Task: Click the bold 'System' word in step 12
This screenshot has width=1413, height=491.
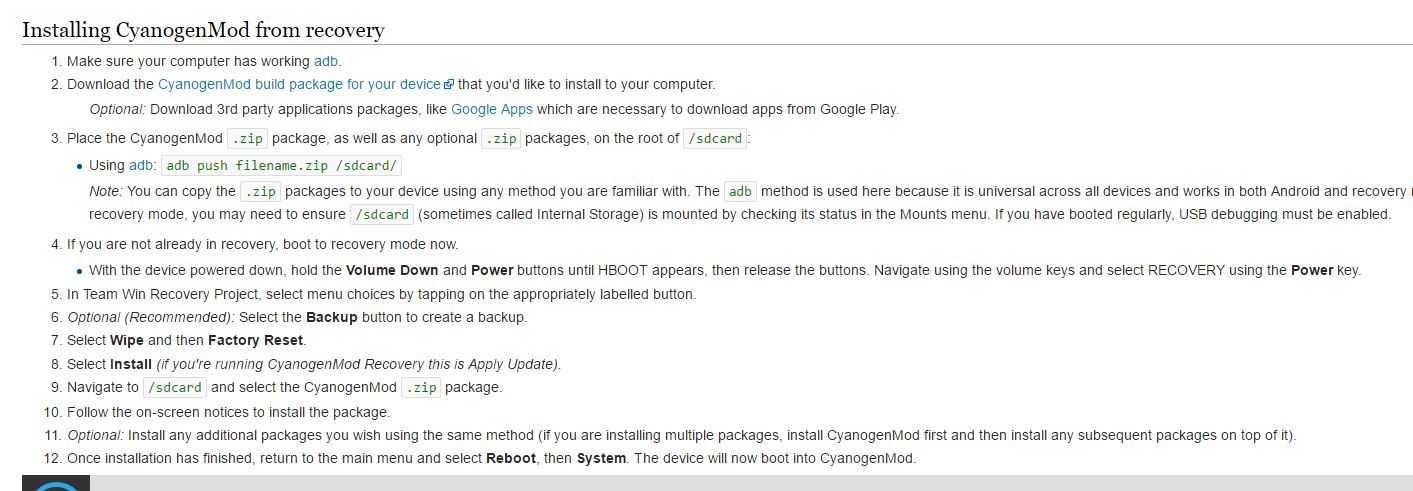Action: [601, 458]
